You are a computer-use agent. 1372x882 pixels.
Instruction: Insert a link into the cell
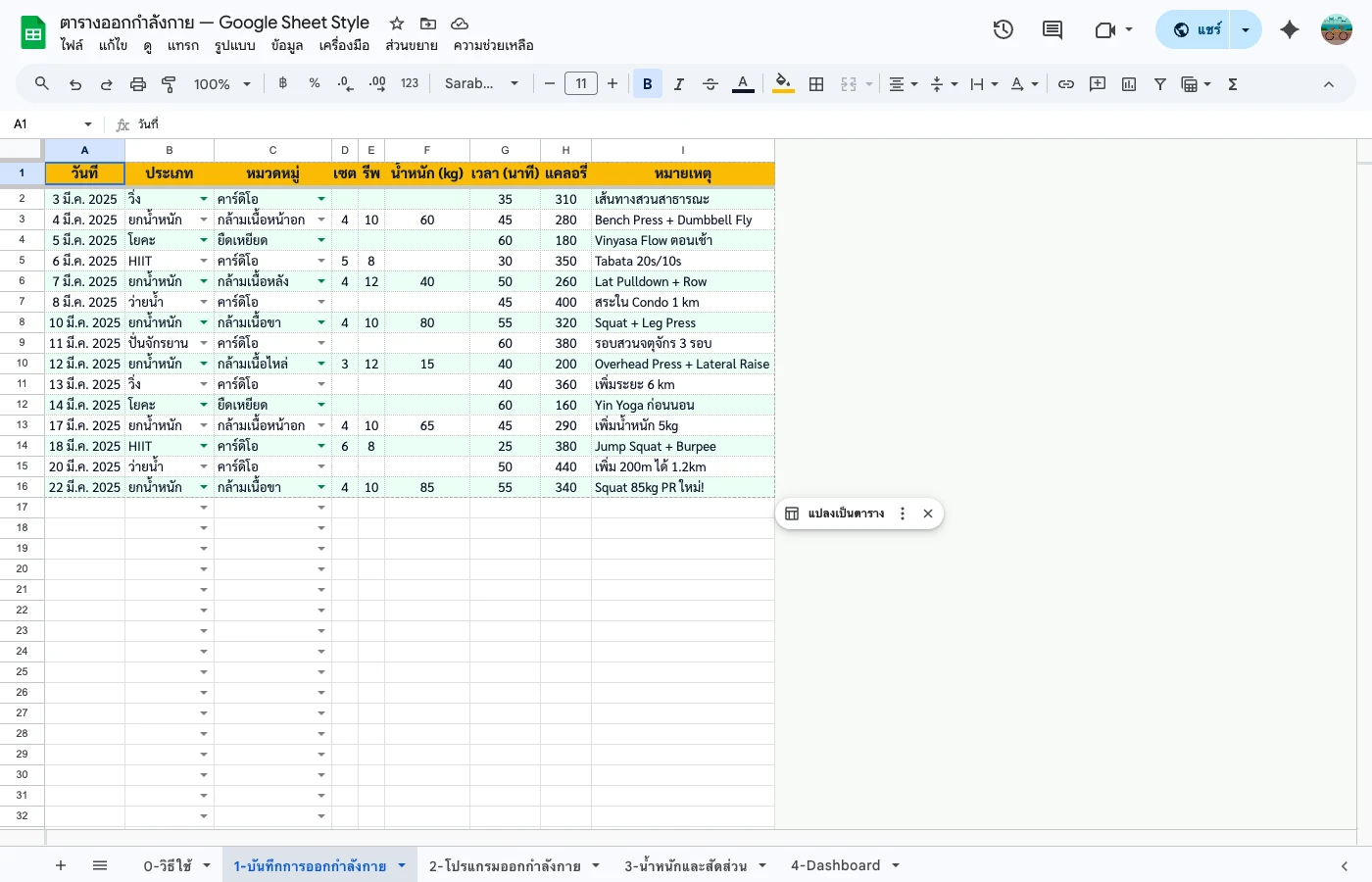[1066, 84]
